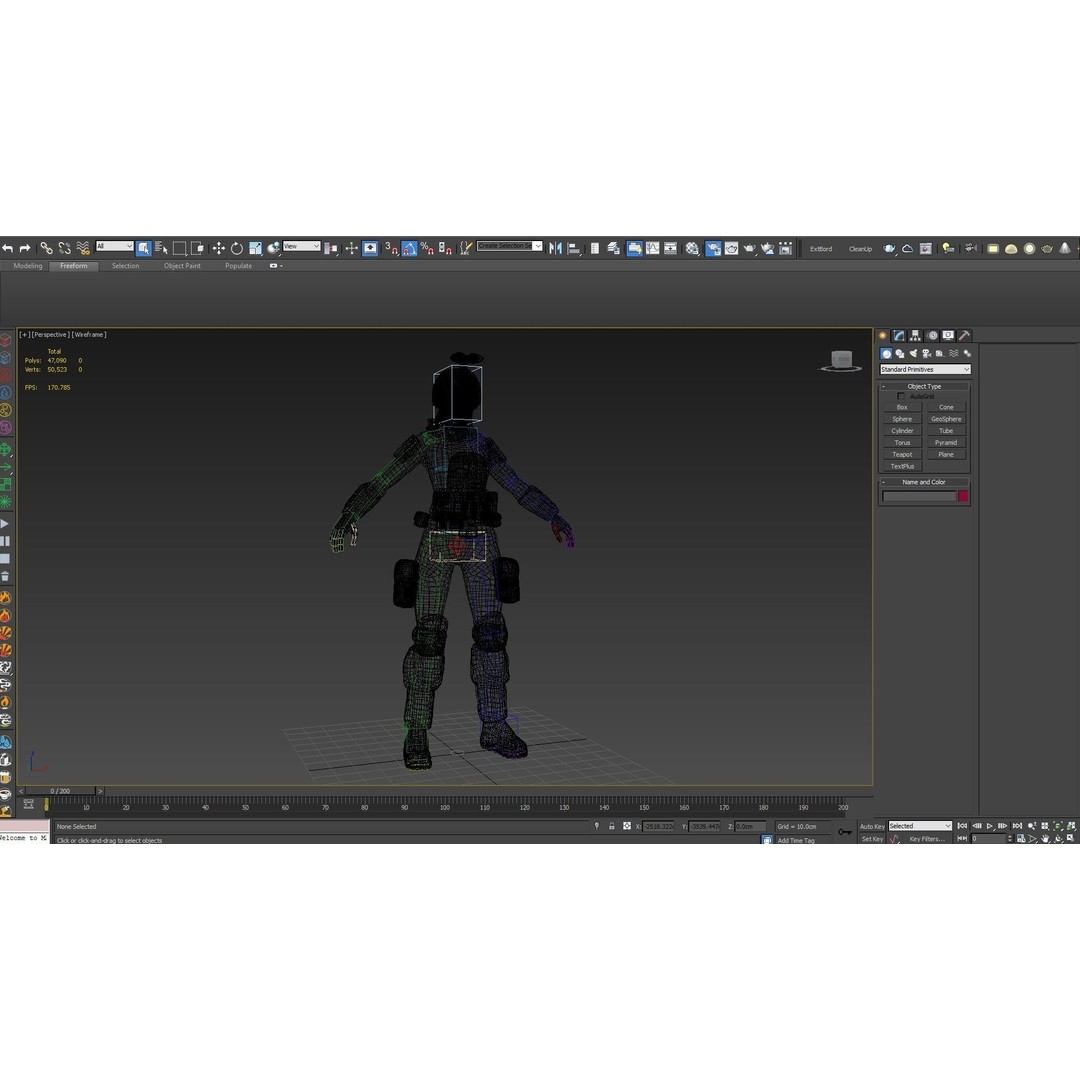Screen dimensions: 1080x1080
Task: Toggle Window/Crossing selection mode
Action: (x=197, y=249)
